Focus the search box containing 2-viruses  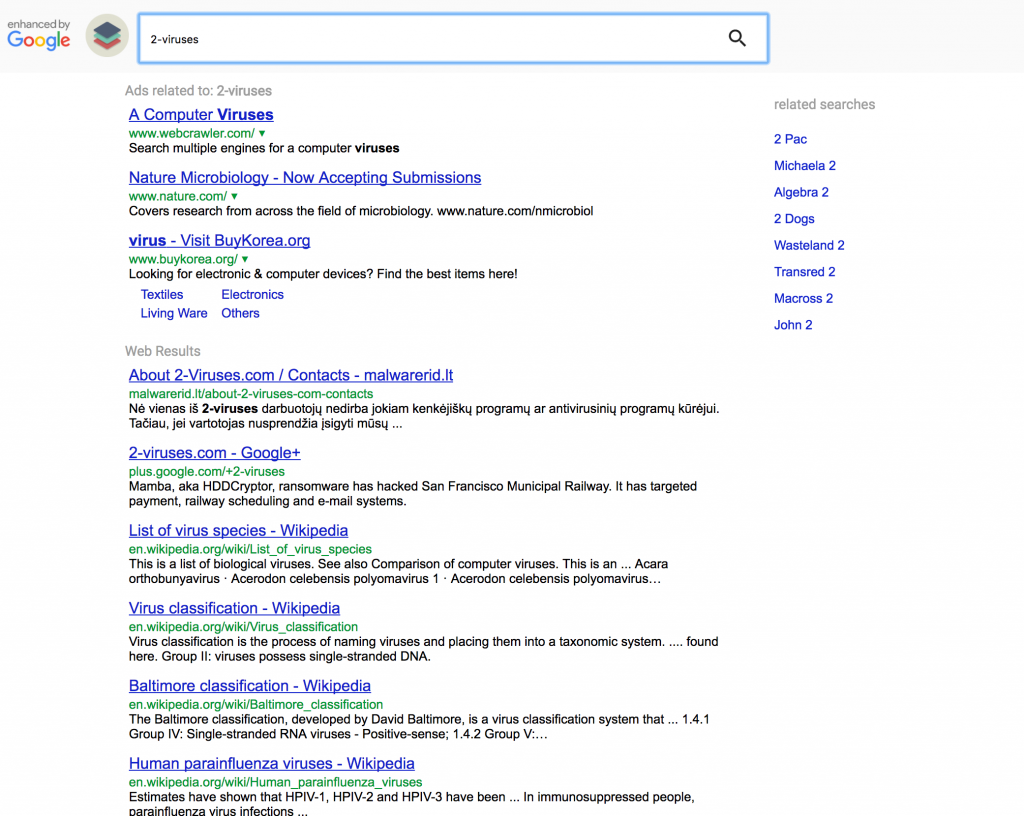pos(453,39)
